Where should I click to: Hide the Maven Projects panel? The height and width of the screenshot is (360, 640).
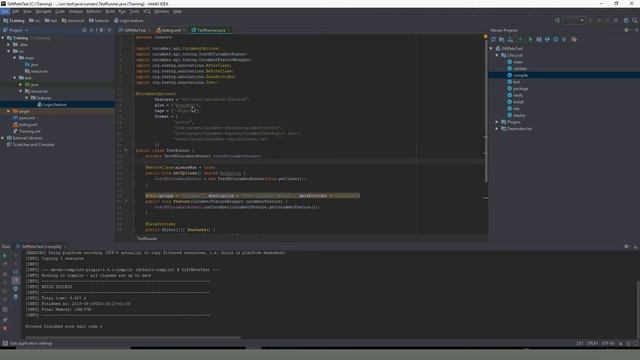click(636, 30)
